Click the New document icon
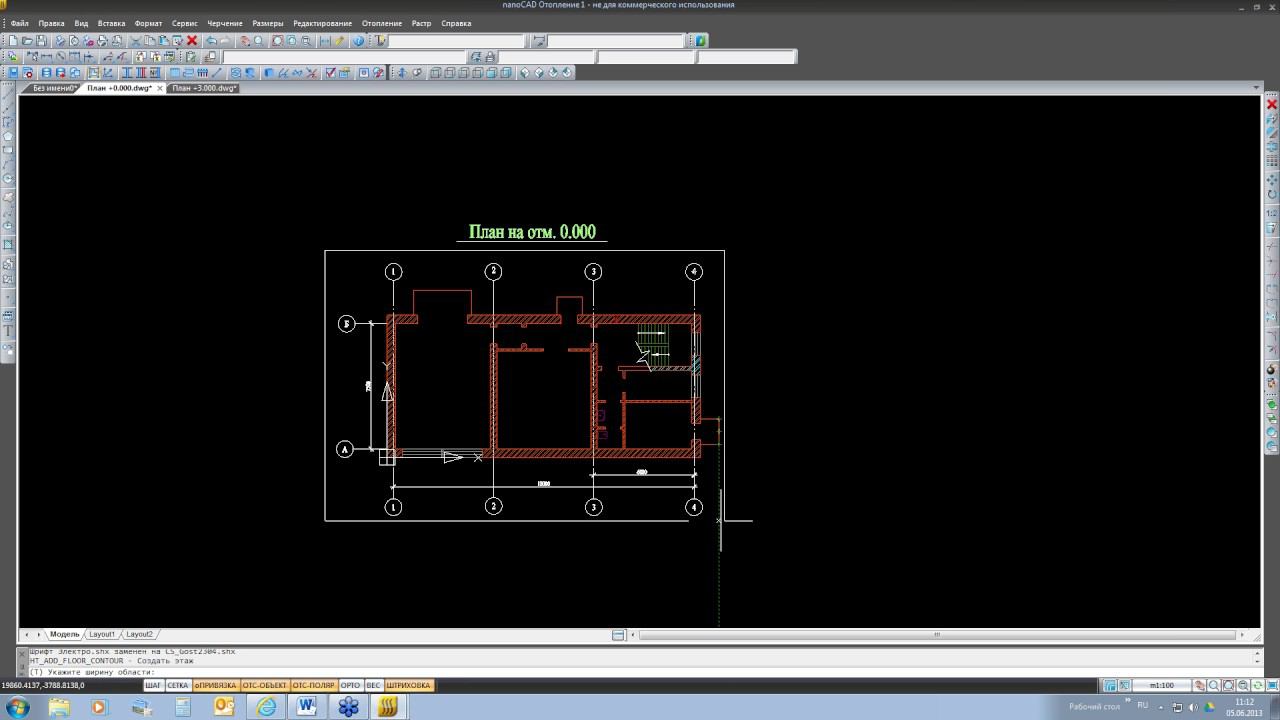 click(x=13, y=41)
